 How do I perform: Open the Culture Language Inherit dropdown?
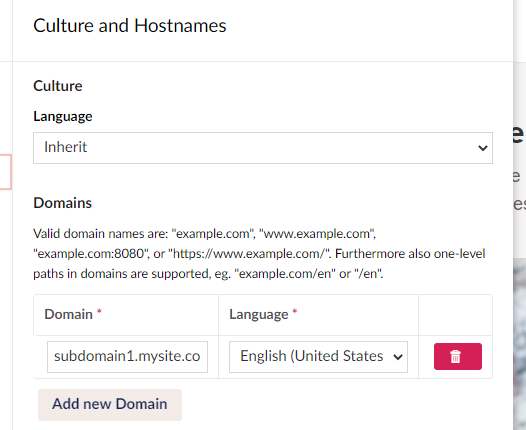263,148
